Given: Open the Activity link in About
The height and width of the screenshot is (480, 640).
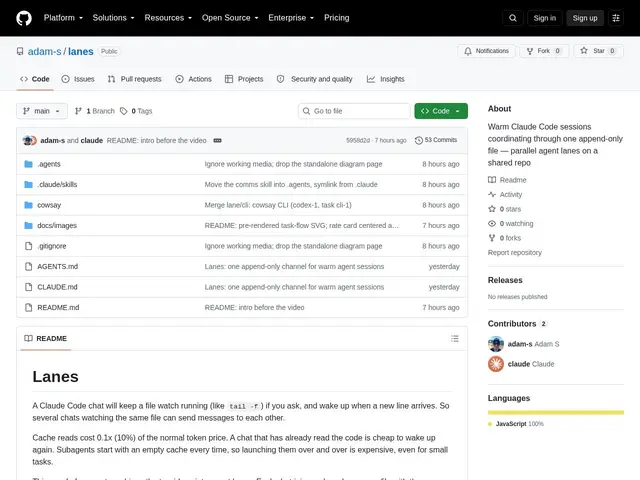Looking at the screenshot, I should pyautogui.click(x=505, y=195).
